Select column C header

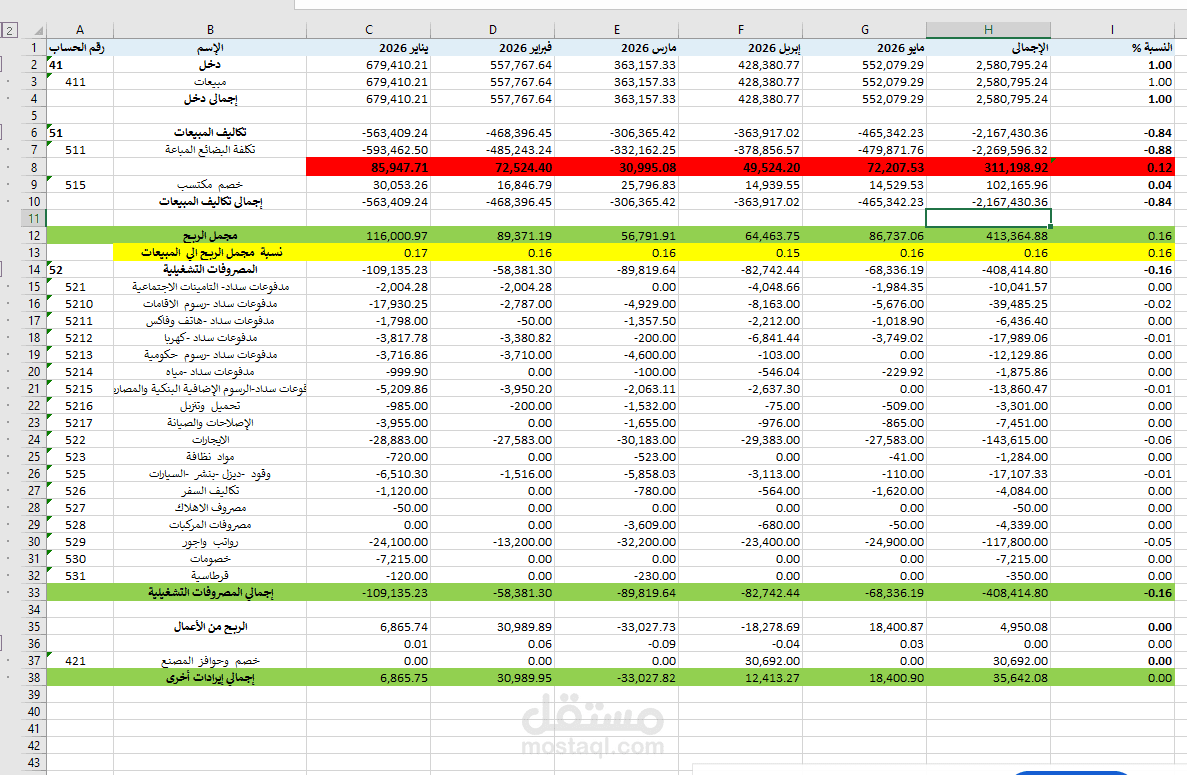369,30
